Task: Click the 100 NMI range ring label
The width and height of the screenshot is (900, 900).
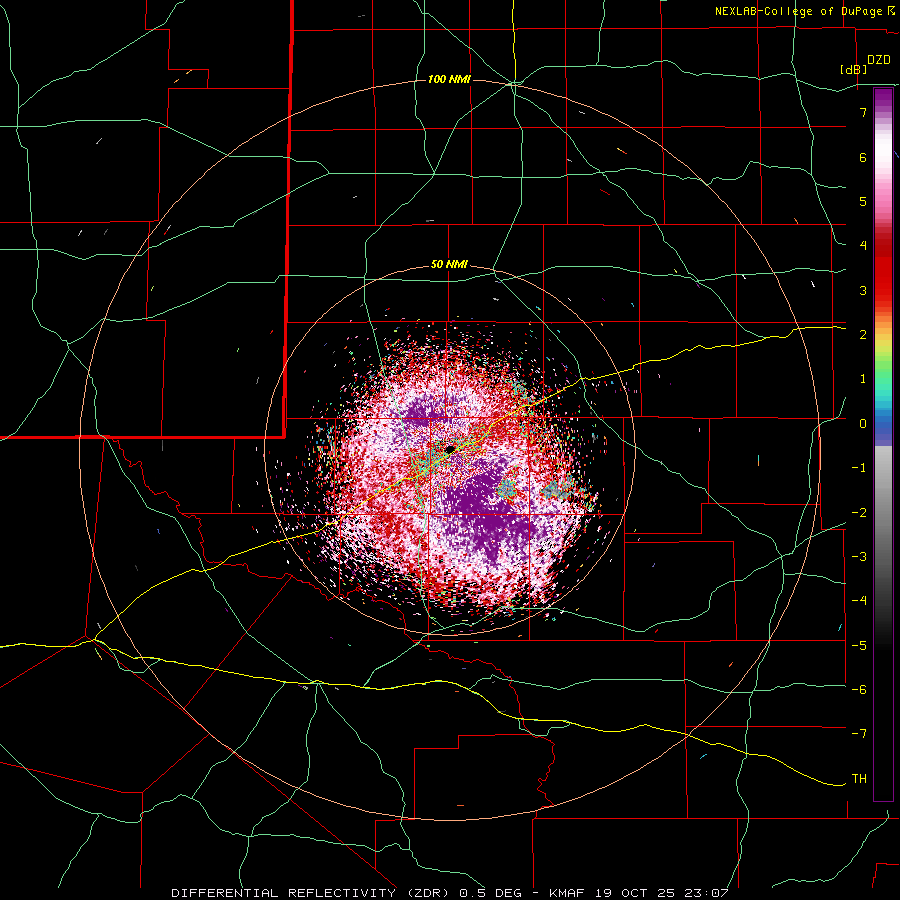Action: tap(449, 79)
